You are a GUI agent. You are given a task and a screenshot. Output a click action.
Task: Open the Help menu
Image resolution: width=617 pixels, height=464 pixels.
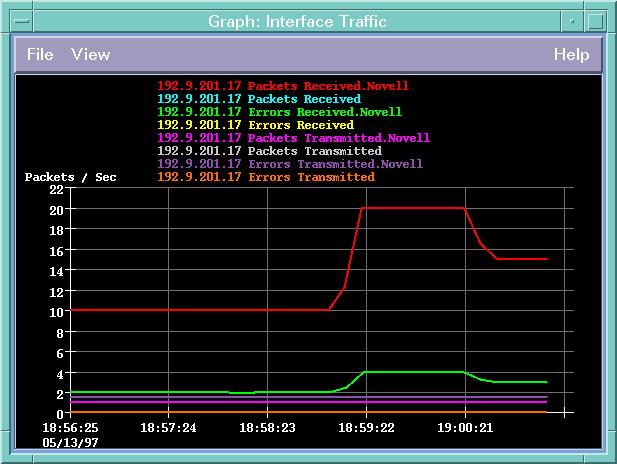(x=571, y=55)
